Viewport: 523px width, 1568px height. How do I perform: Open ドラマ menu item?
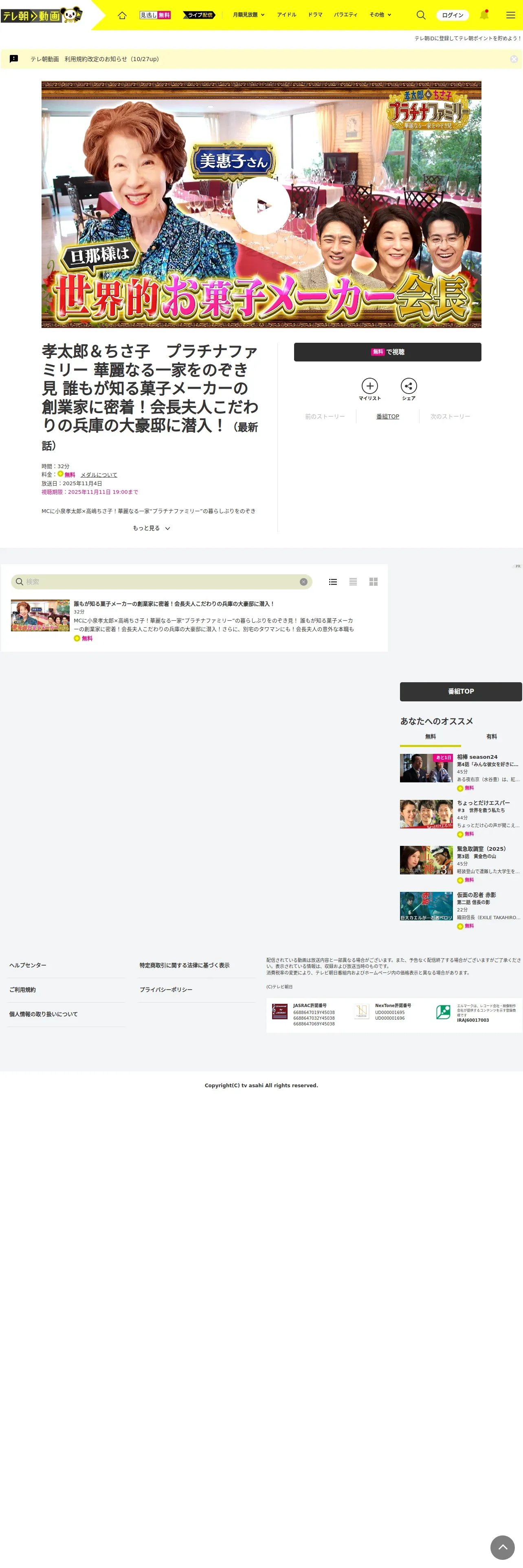click(x=315, y=15)
